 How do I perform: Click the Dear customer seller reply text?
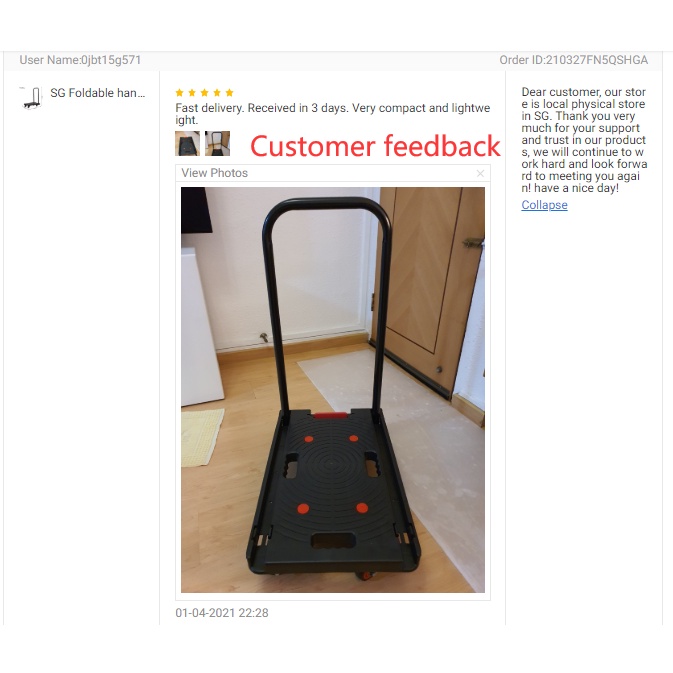point(584,140)
